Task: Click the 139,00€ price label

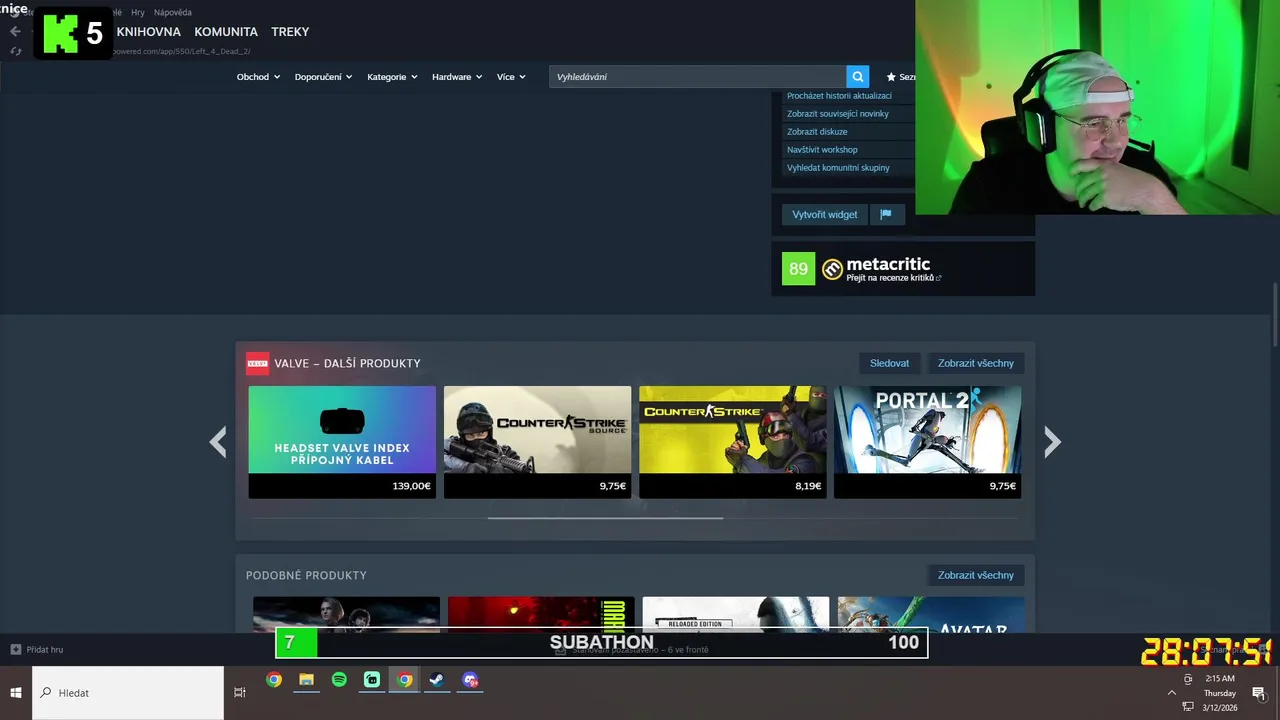Action: (411, 486)
